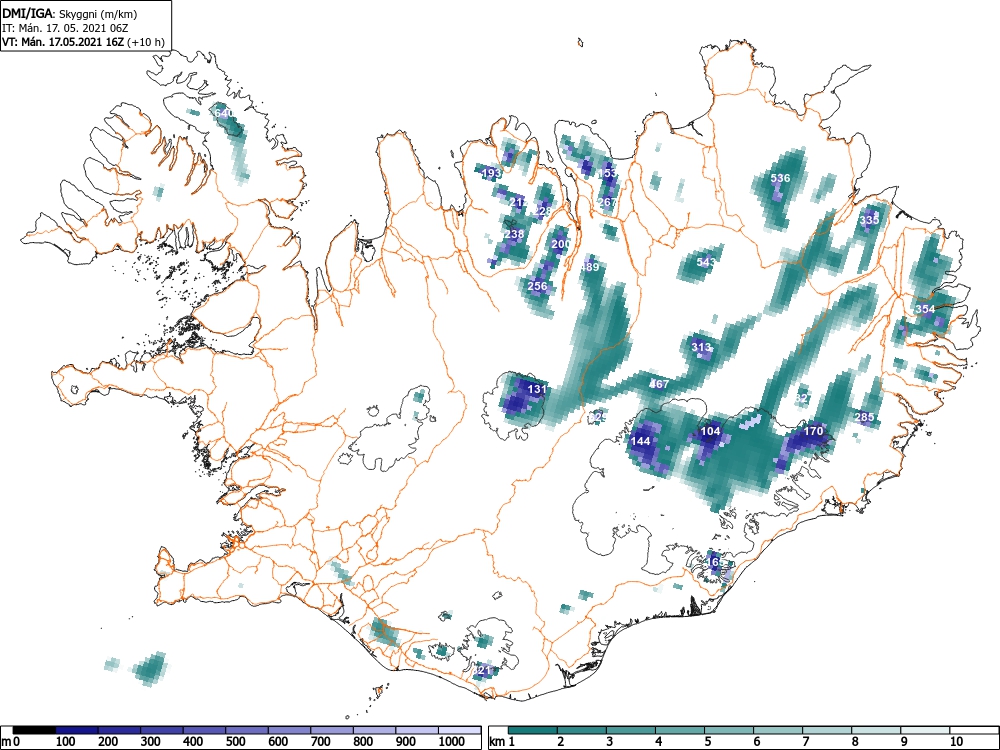Click the 543 visibility value
1000x750 pixels.
tap(706, 261)
